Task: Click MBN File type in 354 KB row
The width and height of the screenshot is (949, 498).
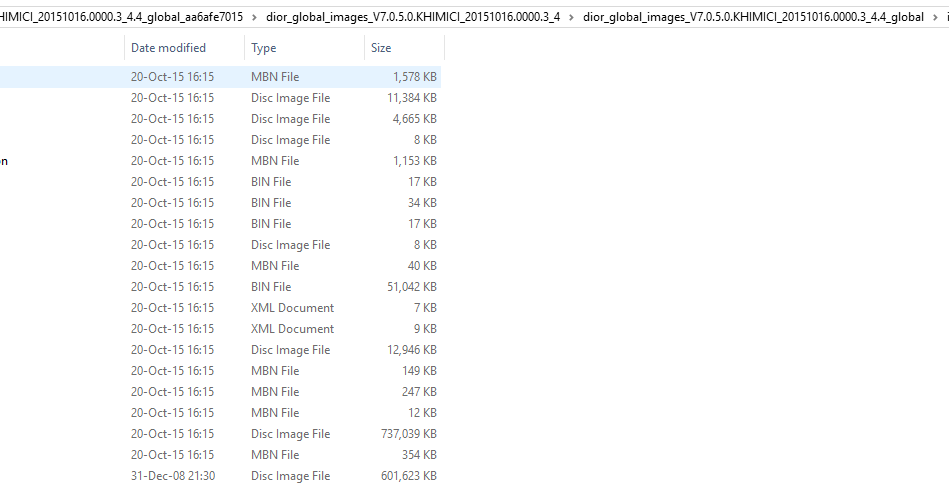Action: coord(275,454)
